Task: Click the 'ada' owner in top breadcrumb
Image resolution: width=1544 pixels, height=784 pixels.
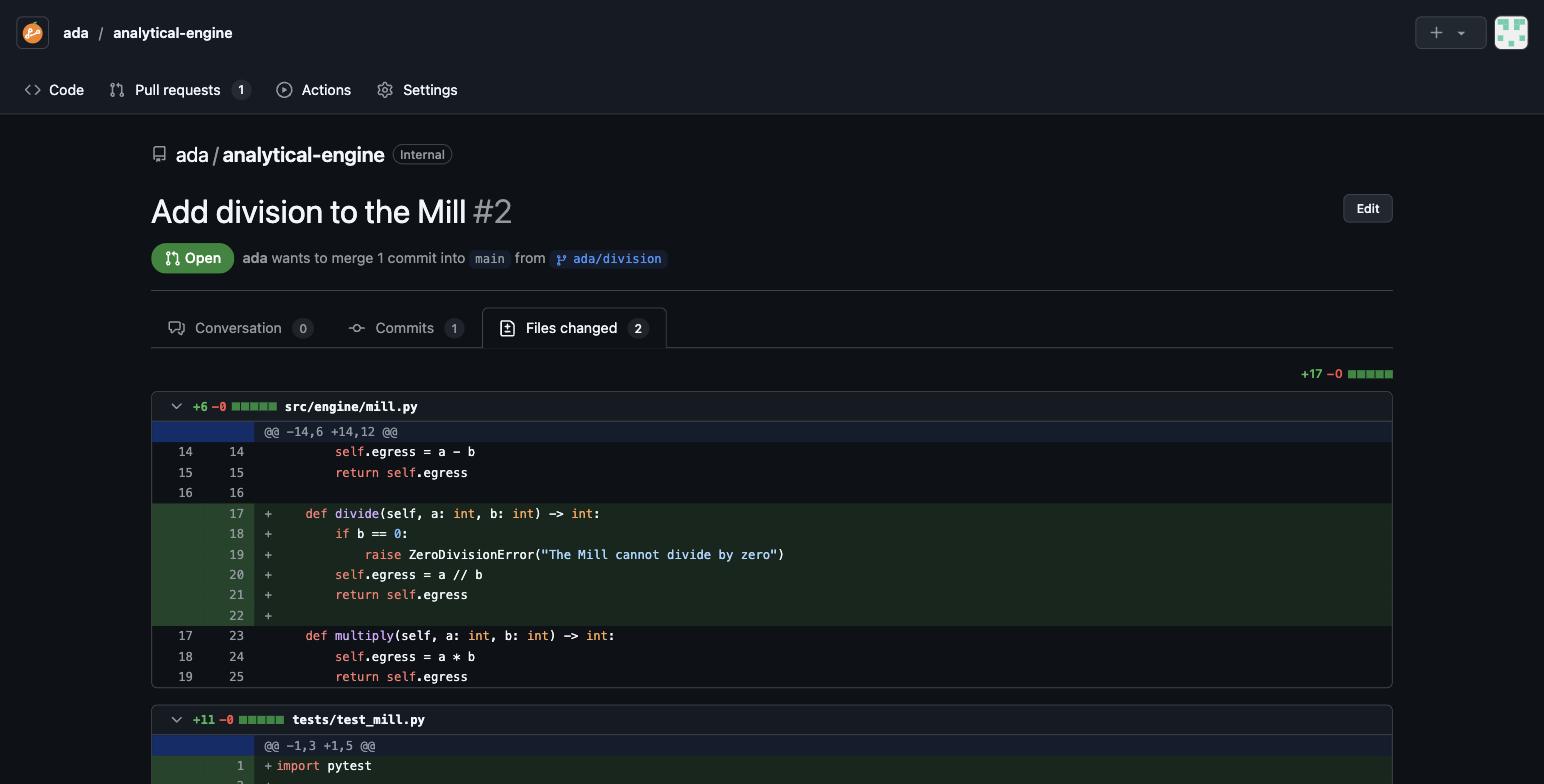Action: [76, 33]
